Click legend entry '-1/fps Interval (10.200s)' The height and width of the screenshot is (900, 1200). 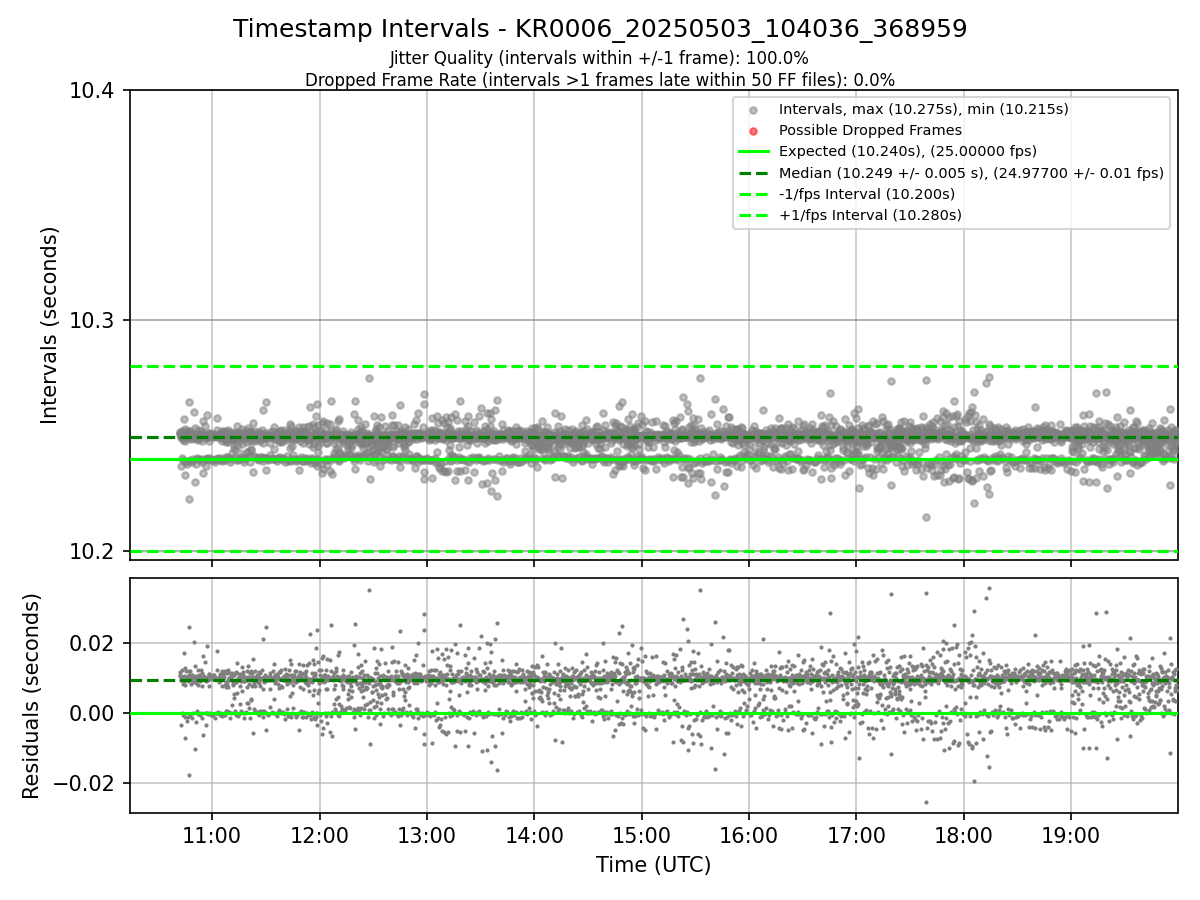coord(867,194)
